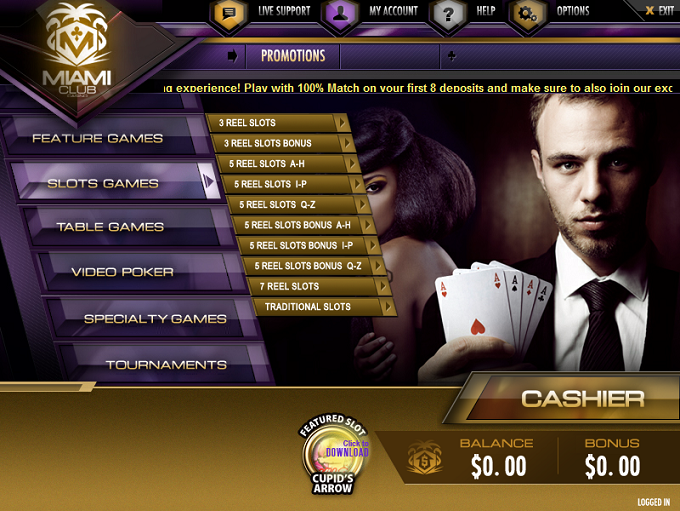Open the Promotions tab

pos(293,56)
